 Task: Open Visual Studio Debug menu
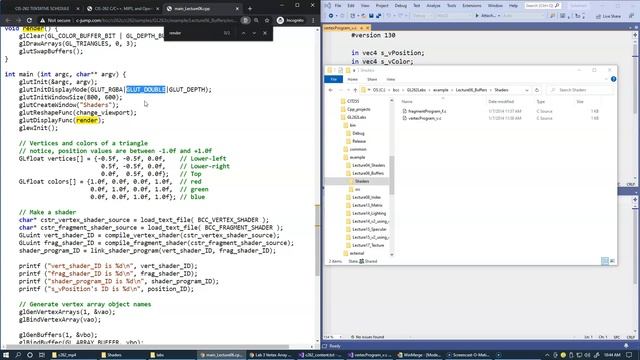pos(400,6)
